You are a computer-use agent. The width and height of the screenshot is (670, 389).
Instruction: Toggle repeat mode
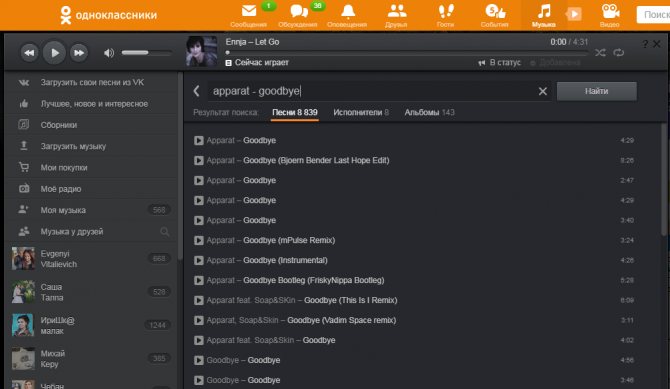[x=619, y=53]
